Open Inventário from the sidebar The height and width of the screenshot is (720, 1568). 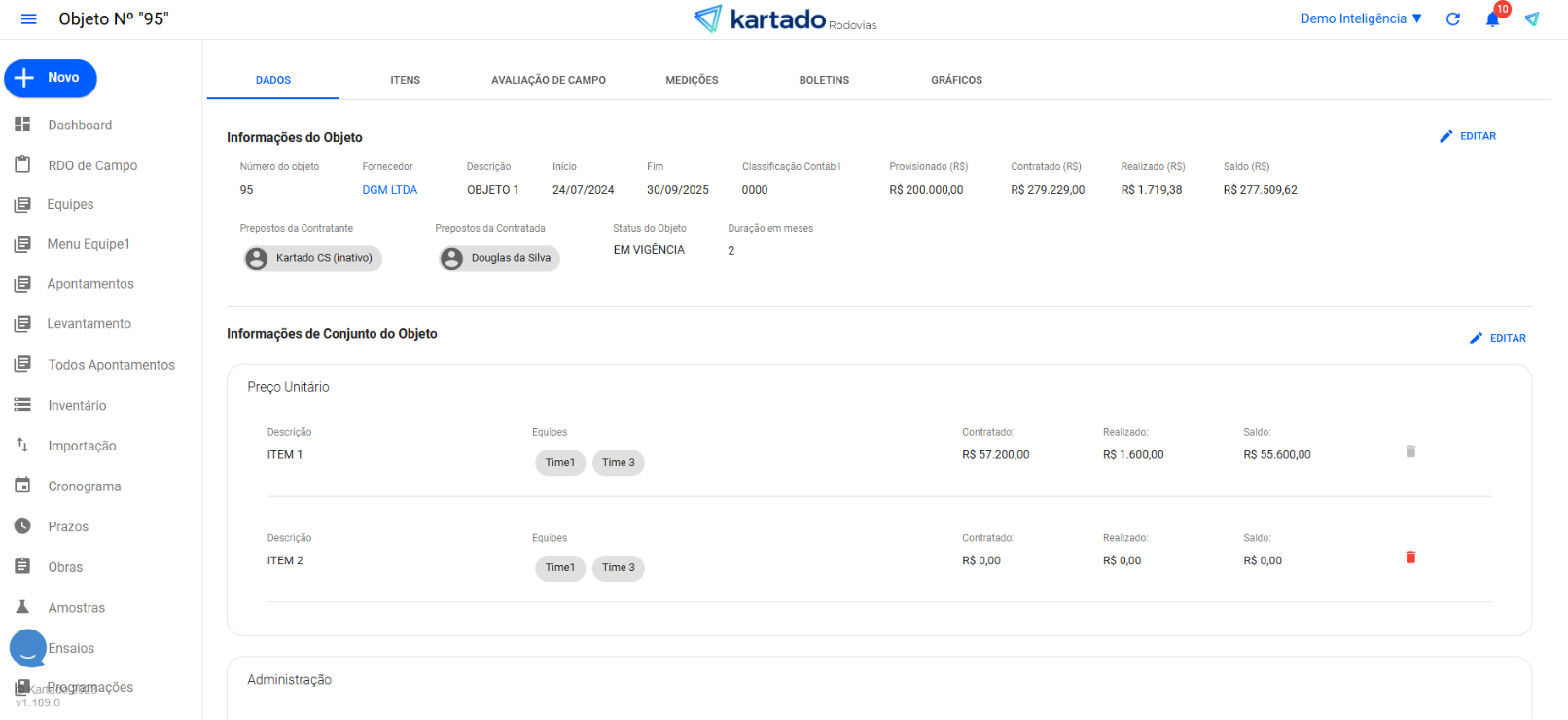[x=77, y=406]
